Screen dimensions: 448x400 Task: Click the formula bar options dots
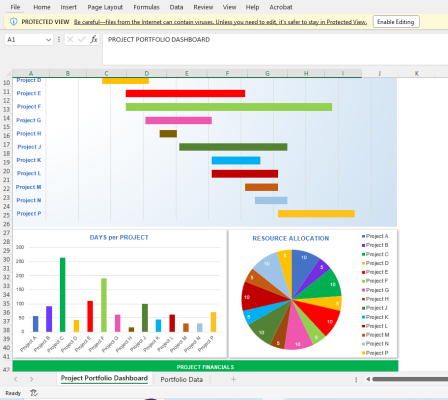pos(59,39)
